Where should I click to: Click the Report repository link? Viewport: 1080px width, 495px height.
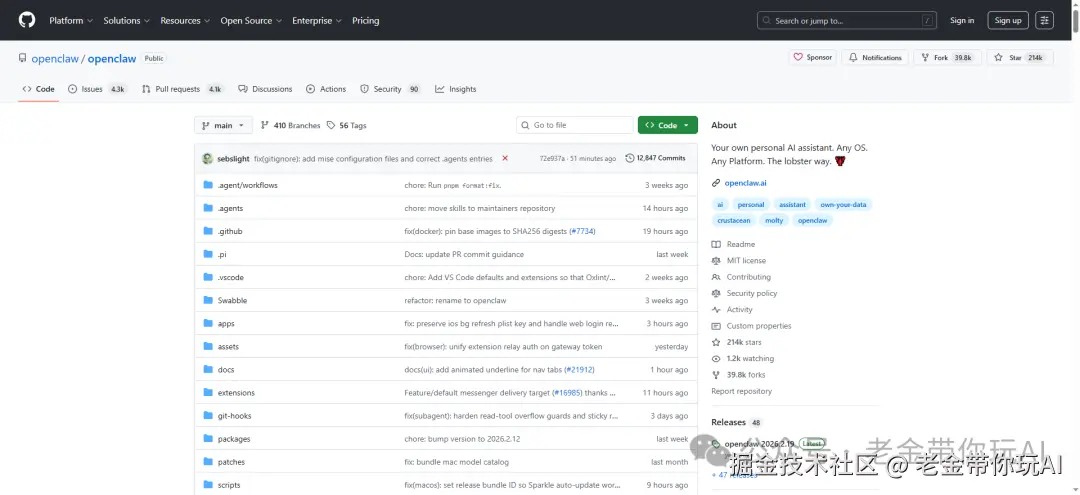tap(741, 391)
